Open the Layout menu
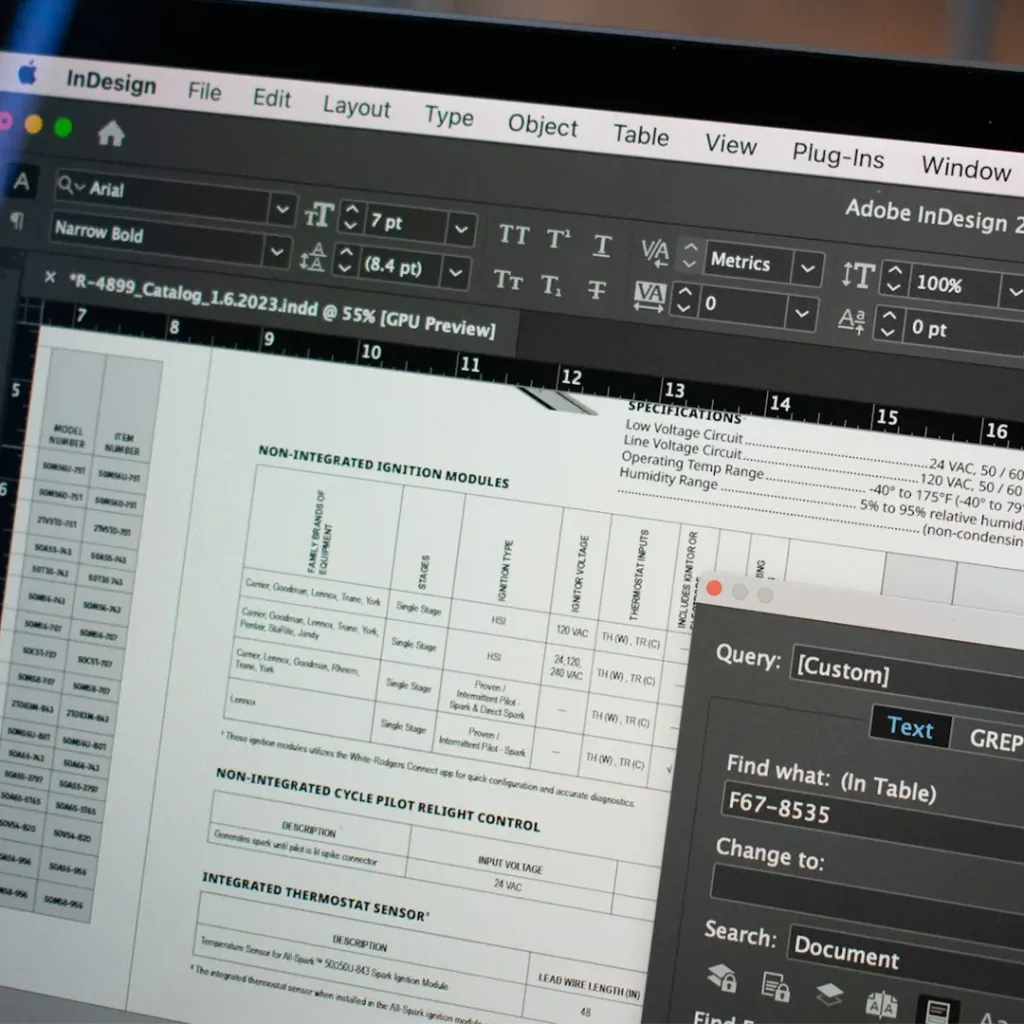The image size is (1024, 1024). pyautogui.click(x=357, y=106)
